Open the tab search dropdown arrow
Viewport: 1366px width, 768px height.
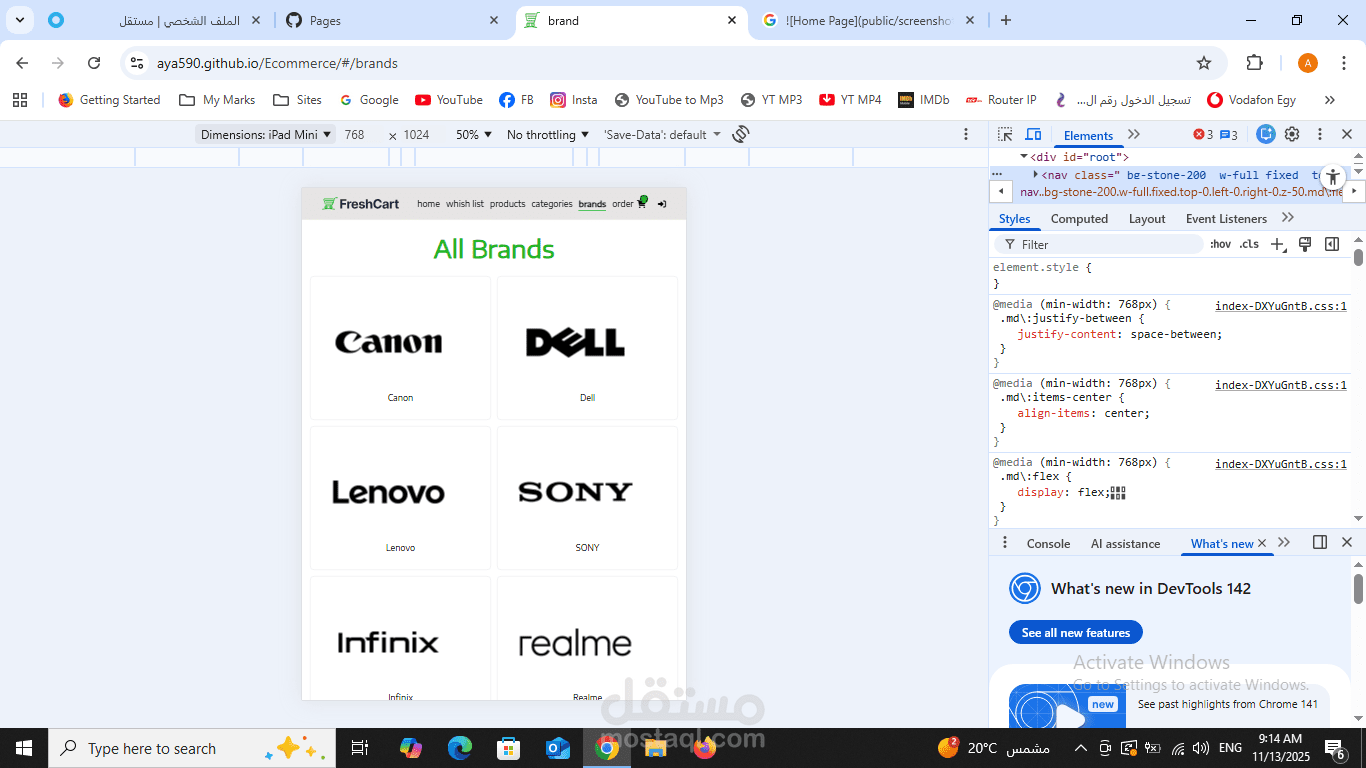coord(20,20)
